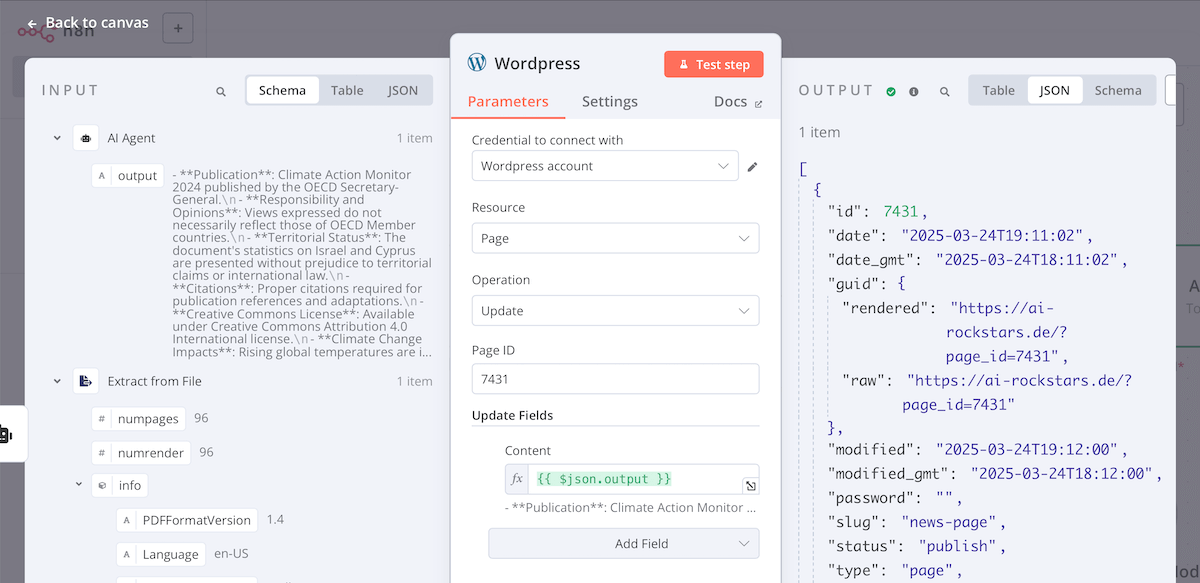This screenshot has width=1200, height=583.
Task: Click the plus button next to the n8n logo
Action: tap(177, 28)
